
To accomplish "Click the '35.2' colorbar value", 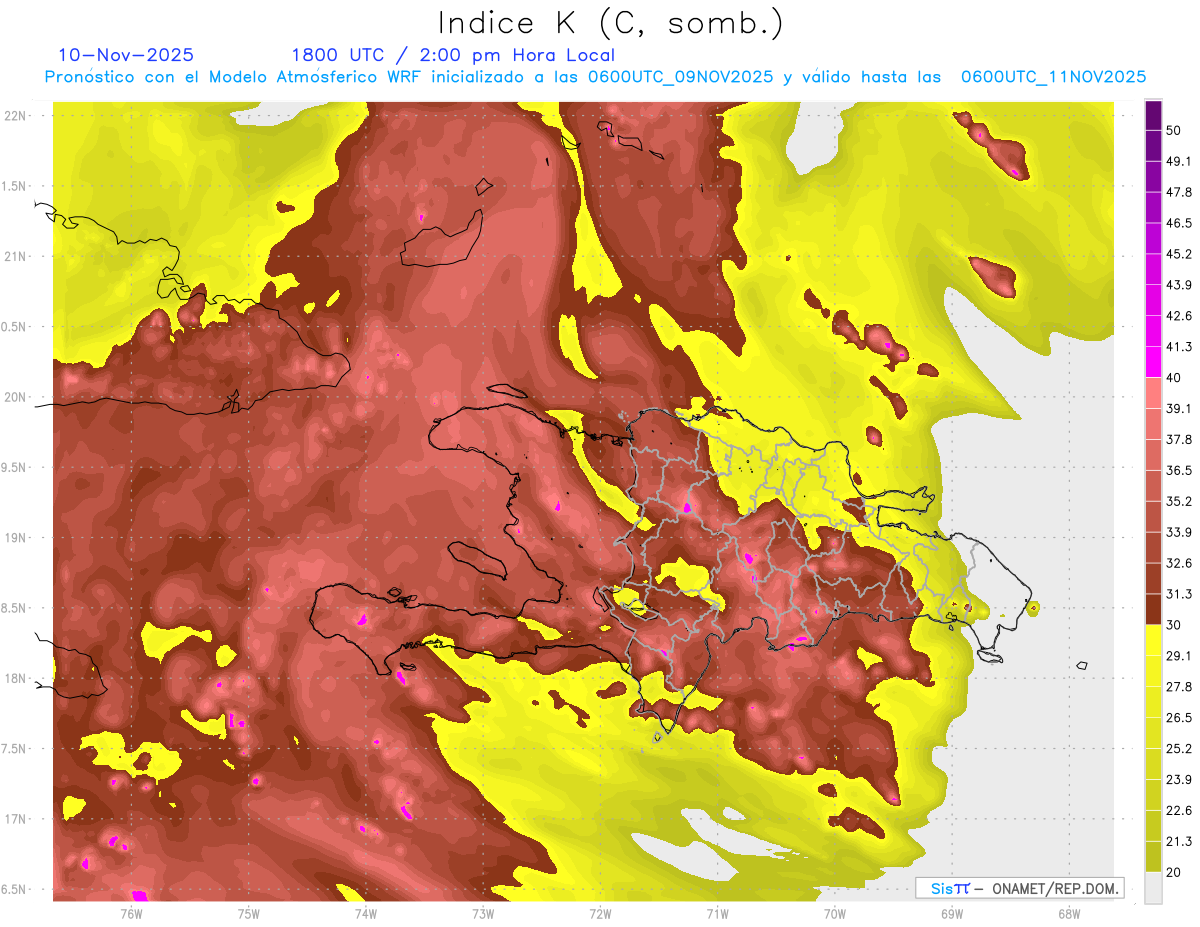I will tap(1178, 501).
